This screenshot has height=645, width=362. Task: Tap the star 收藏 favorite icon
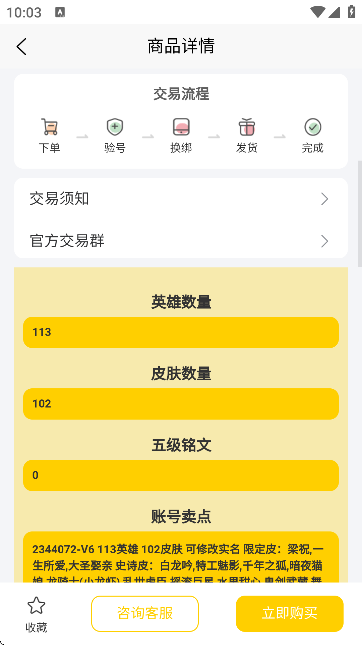[x=36, y=606]
